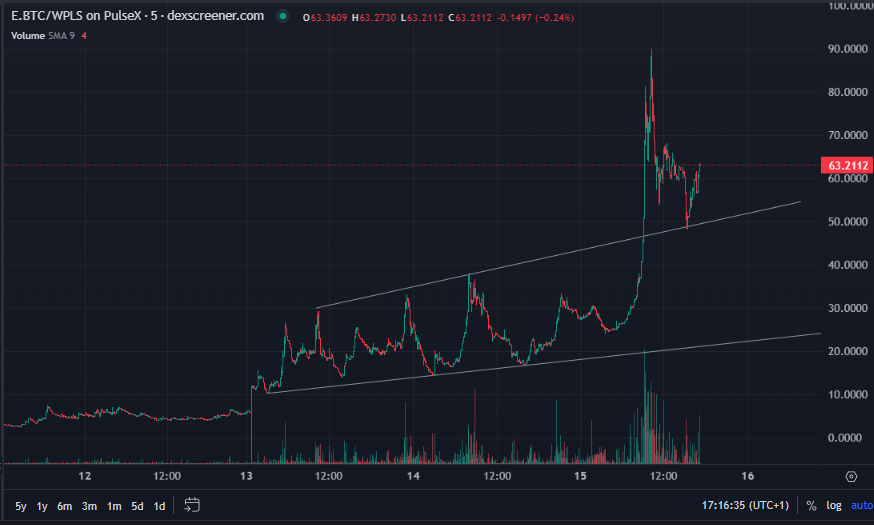This screenshot has width=874, height=525.
Task: Open the timezone clock 17:16:35 (UTC+1)
Action: point(745,505)
